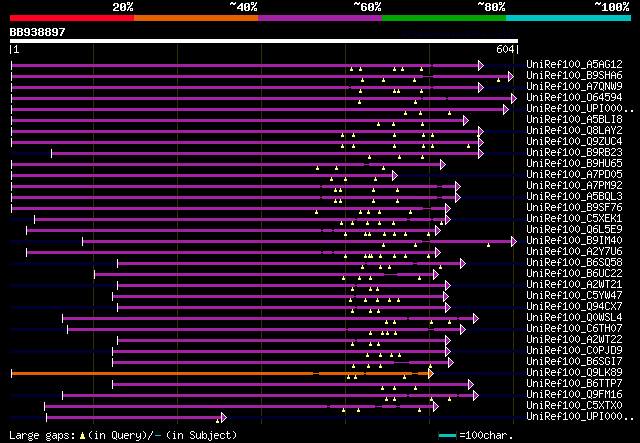Click the UniRef100_B6SGI7 label
The image size is (640, 443).
574,362
